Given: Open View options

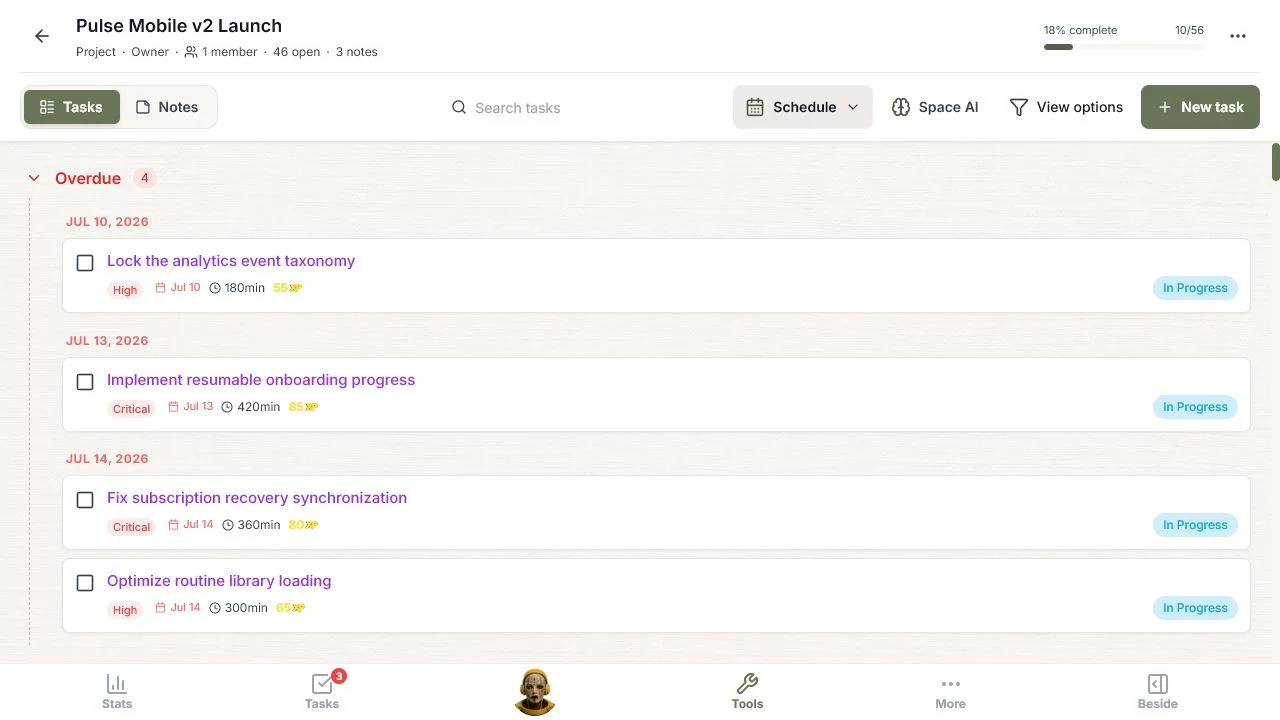Looking at the screenshot, I should [1066, 107].
